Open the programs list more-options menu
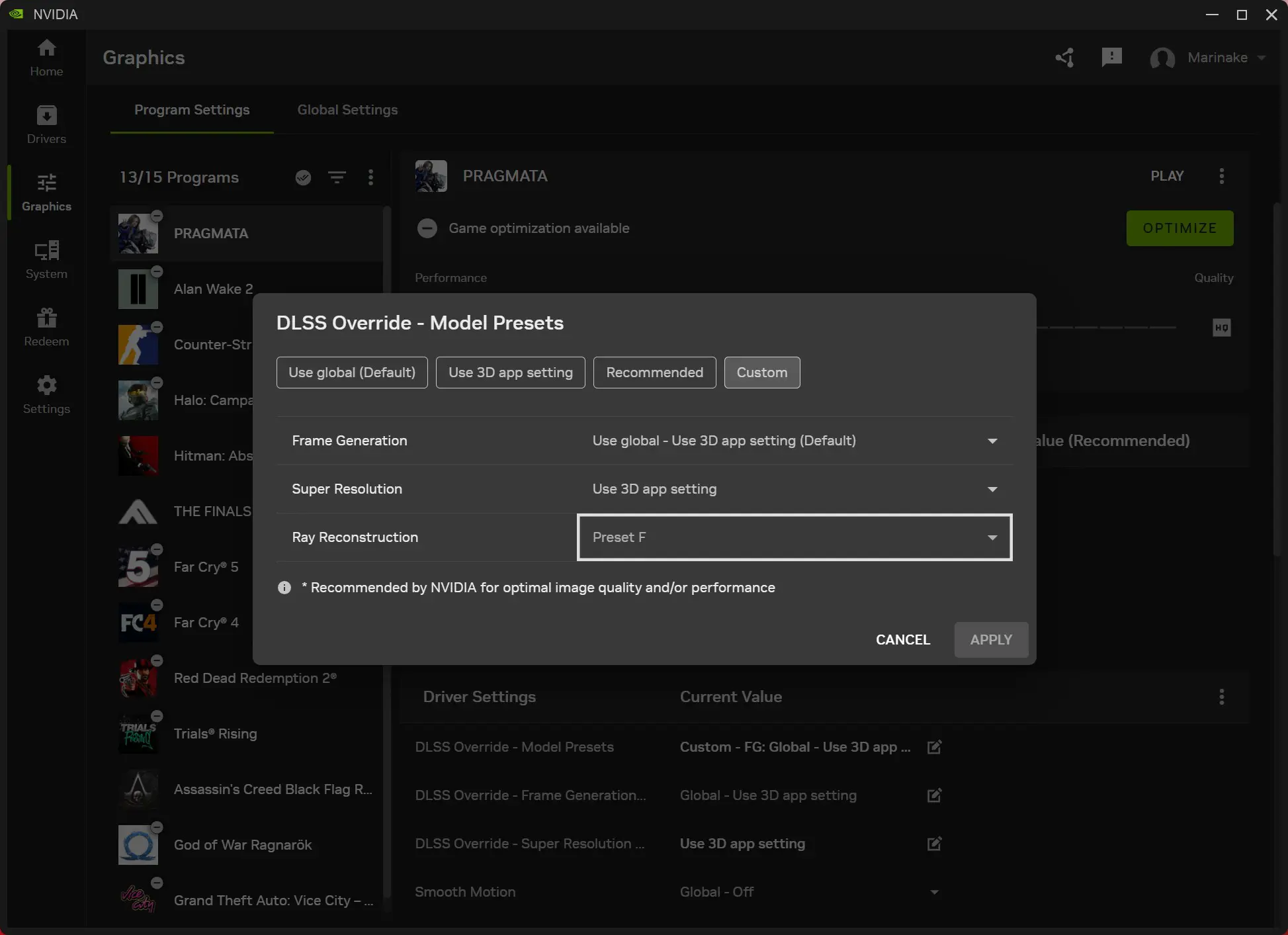 [x=370, y=177]
